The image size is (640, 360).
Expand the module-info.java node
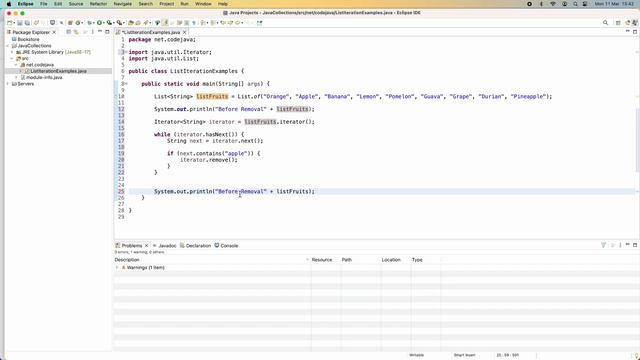[x=16, y=78]
